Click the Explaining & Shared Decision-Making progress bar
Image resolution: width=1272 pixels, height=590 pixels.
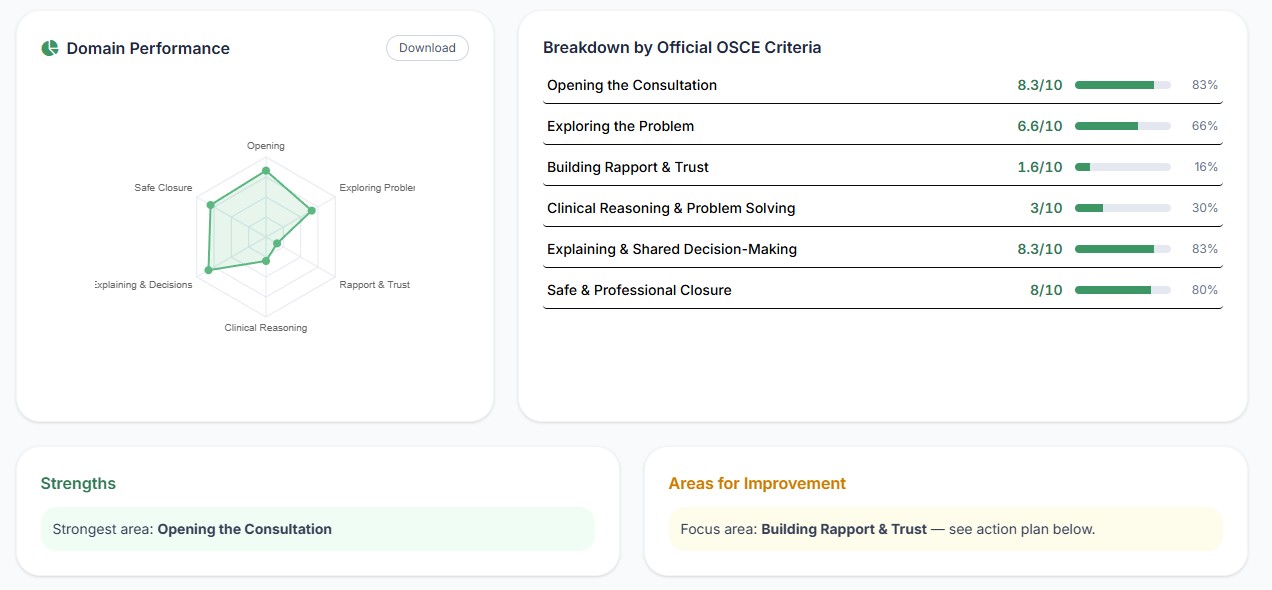(1123, 249)
